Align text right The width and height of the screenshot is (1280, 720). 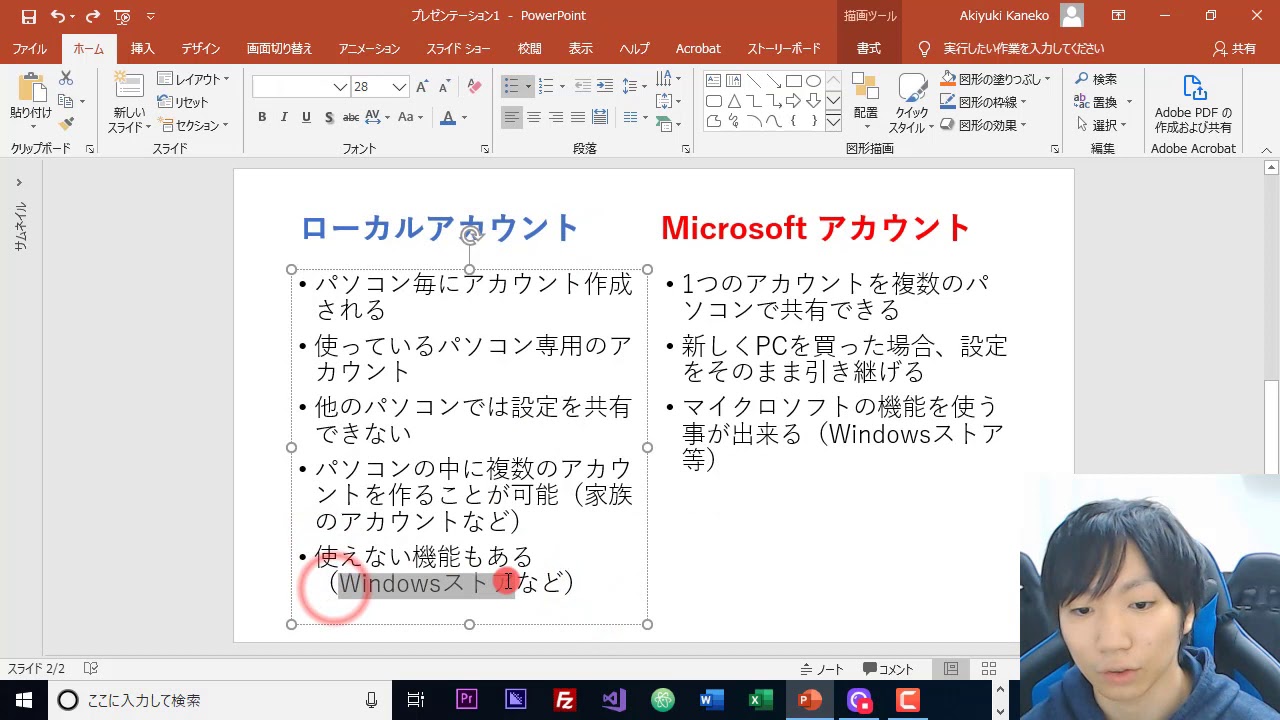pos(556,117)
